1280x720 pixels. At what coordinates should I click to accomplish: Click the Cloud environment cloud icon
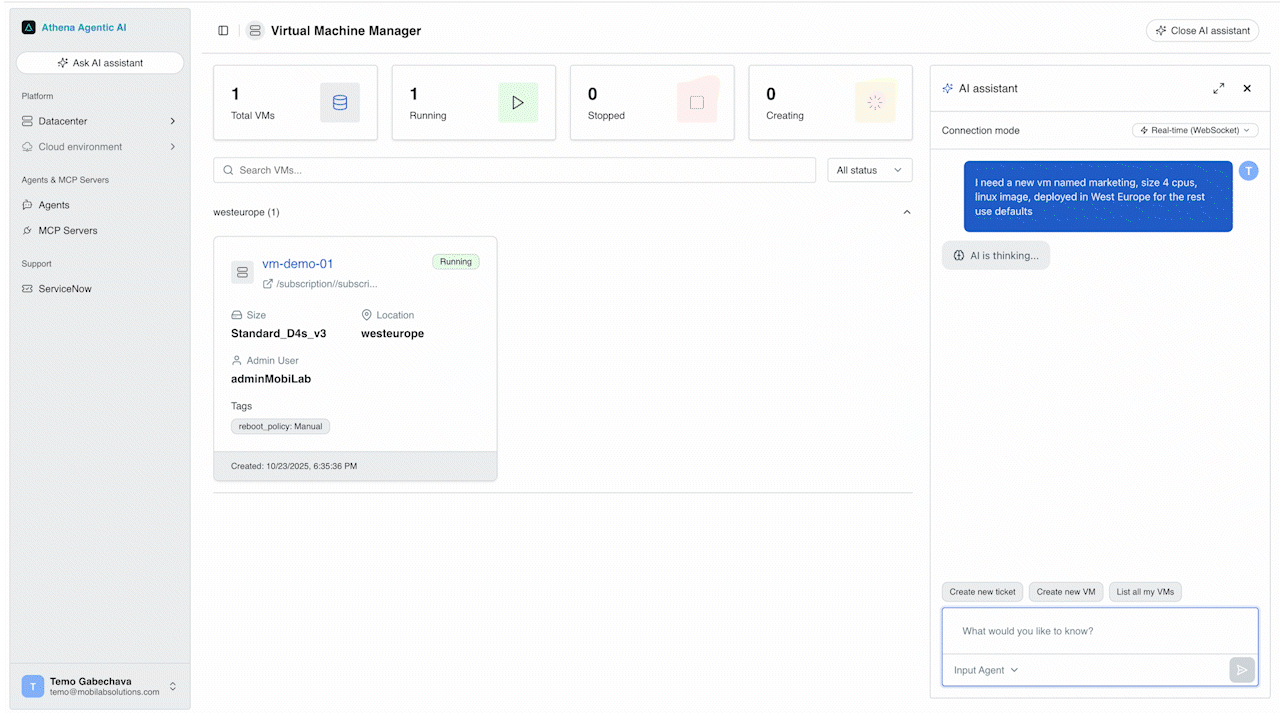28,147
